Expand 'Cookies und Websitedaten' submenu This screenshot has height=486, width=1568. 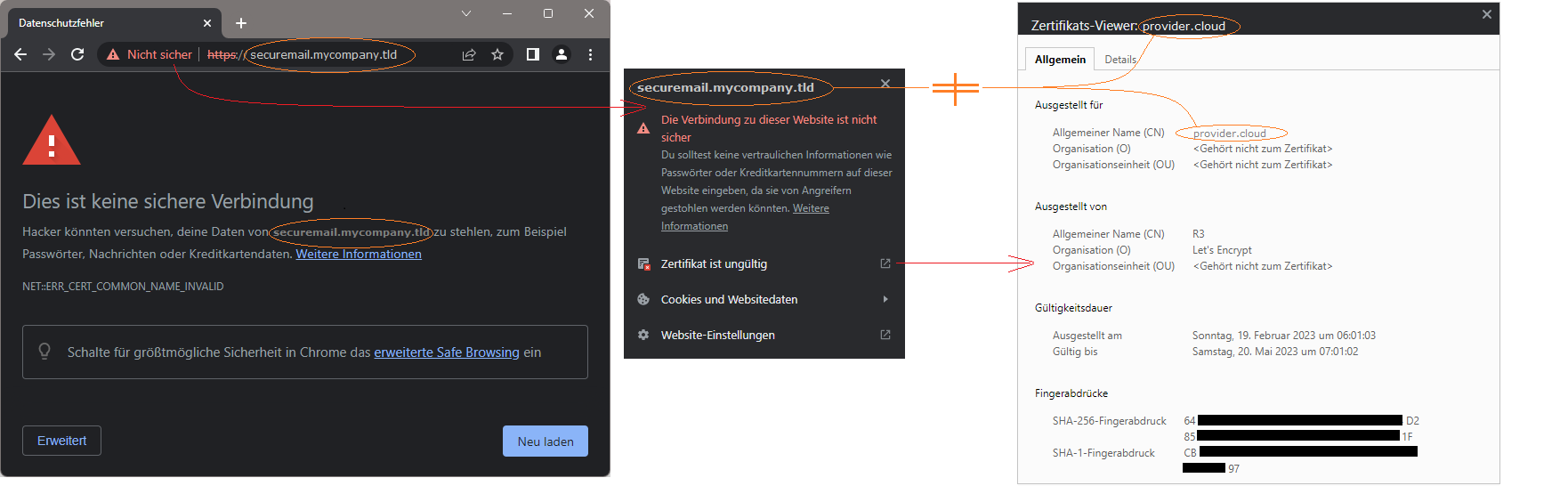click(764, 299)
